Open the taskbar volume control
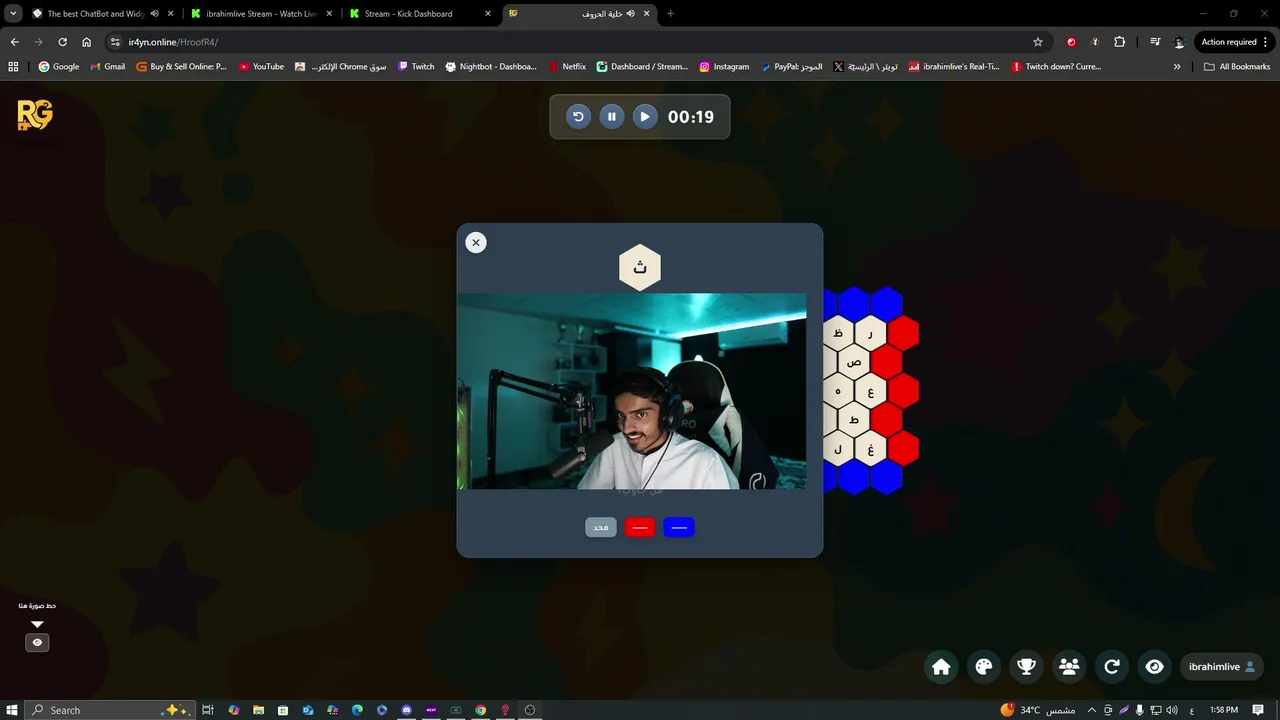The height and width of the screenshot is (720, 1280). tap(1172, 709)
